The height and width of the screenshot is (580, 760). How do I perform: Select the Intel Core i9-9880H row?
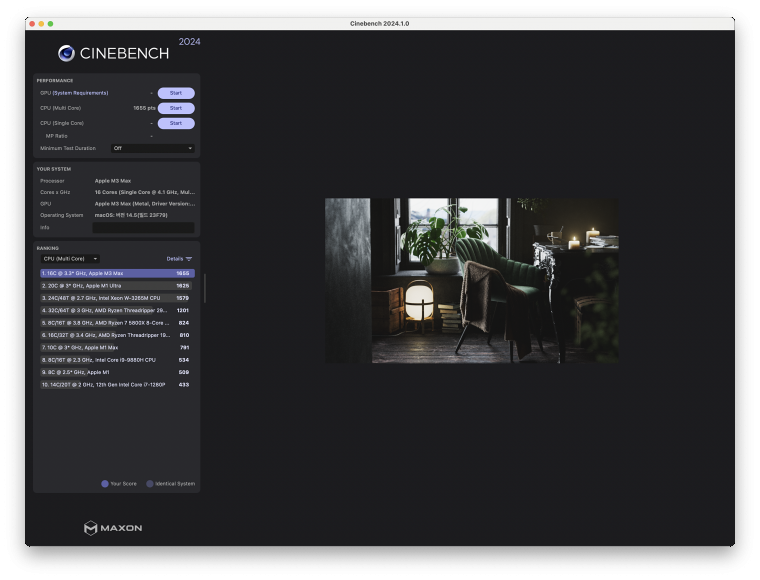pos(117,360)
